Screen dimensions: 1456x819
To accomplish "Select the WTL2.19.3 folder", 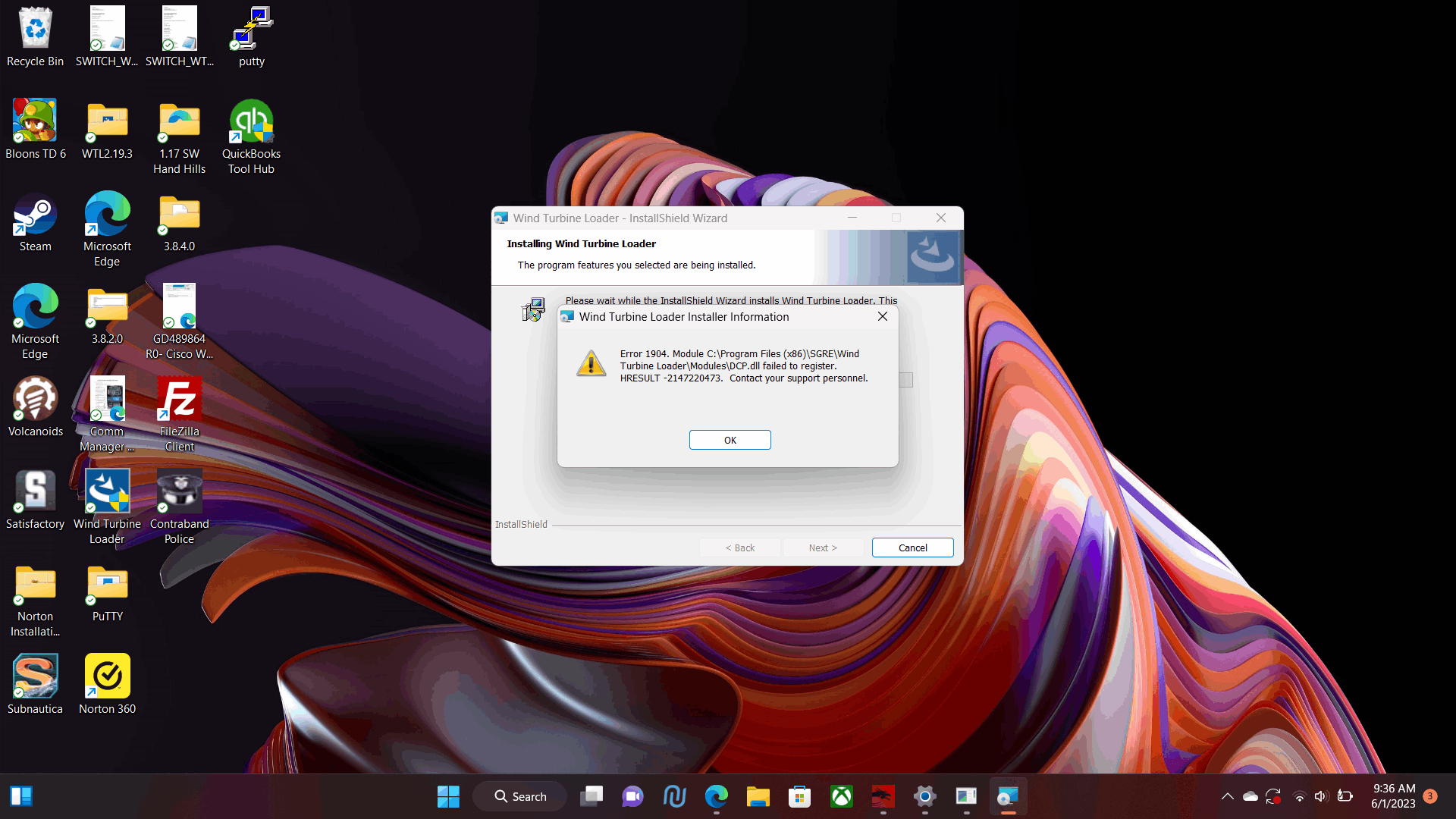I will coord(107,129).
